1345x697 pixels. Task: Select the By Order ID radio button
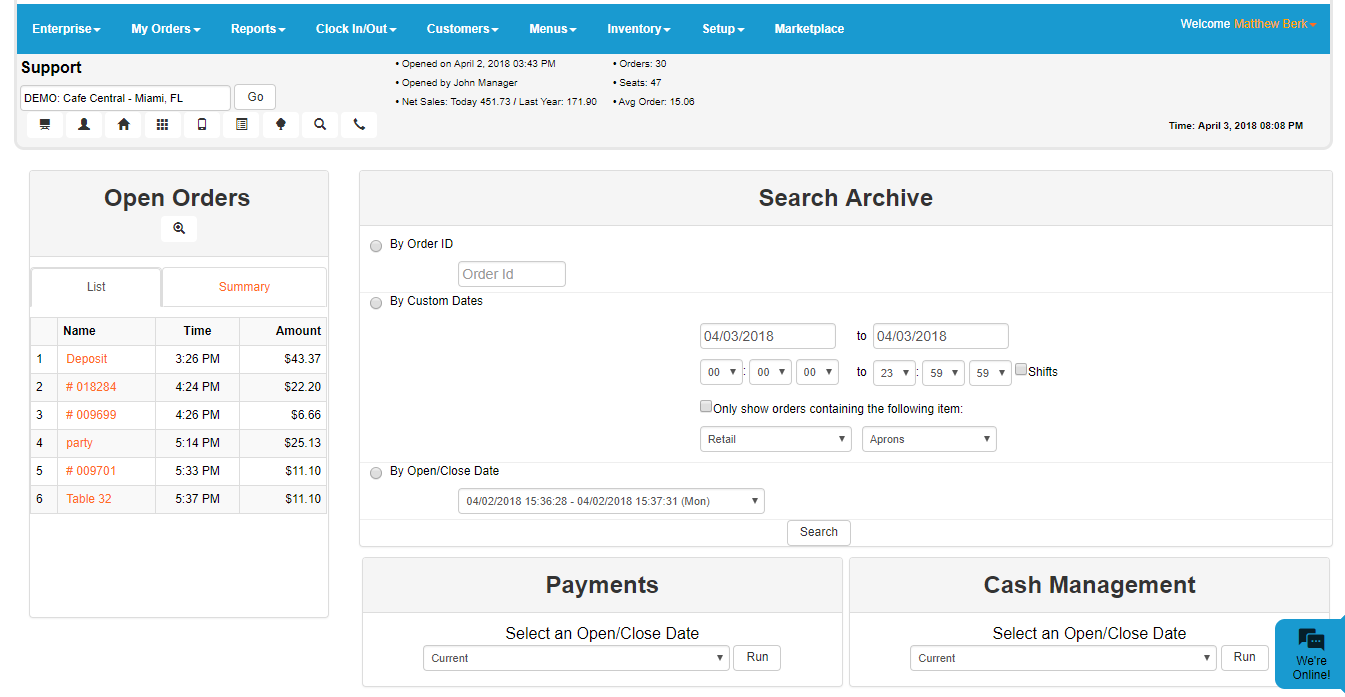(x=376, y=246)
